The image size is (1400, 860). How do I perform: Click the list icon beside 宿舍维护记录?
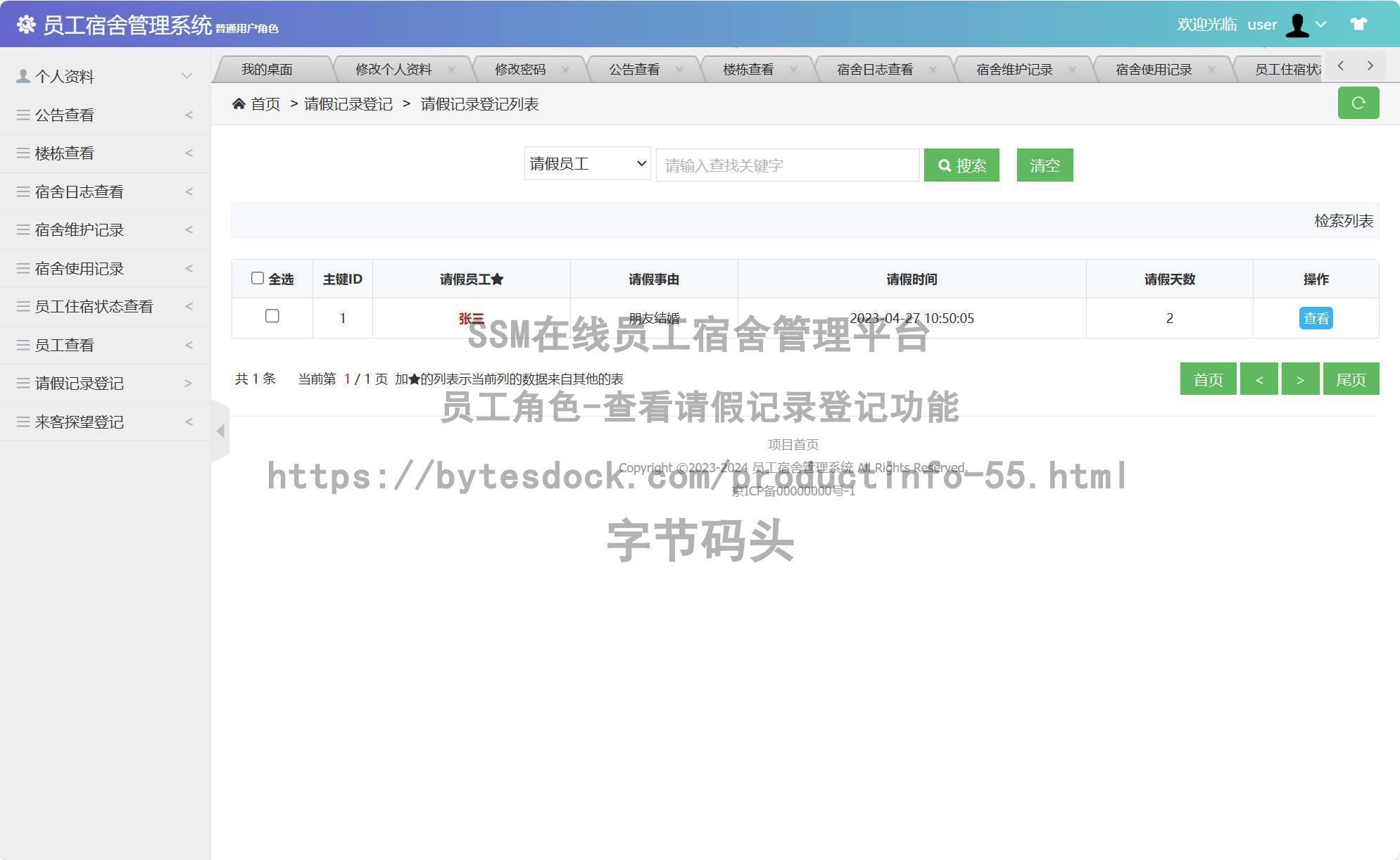(x=23, y=230)
